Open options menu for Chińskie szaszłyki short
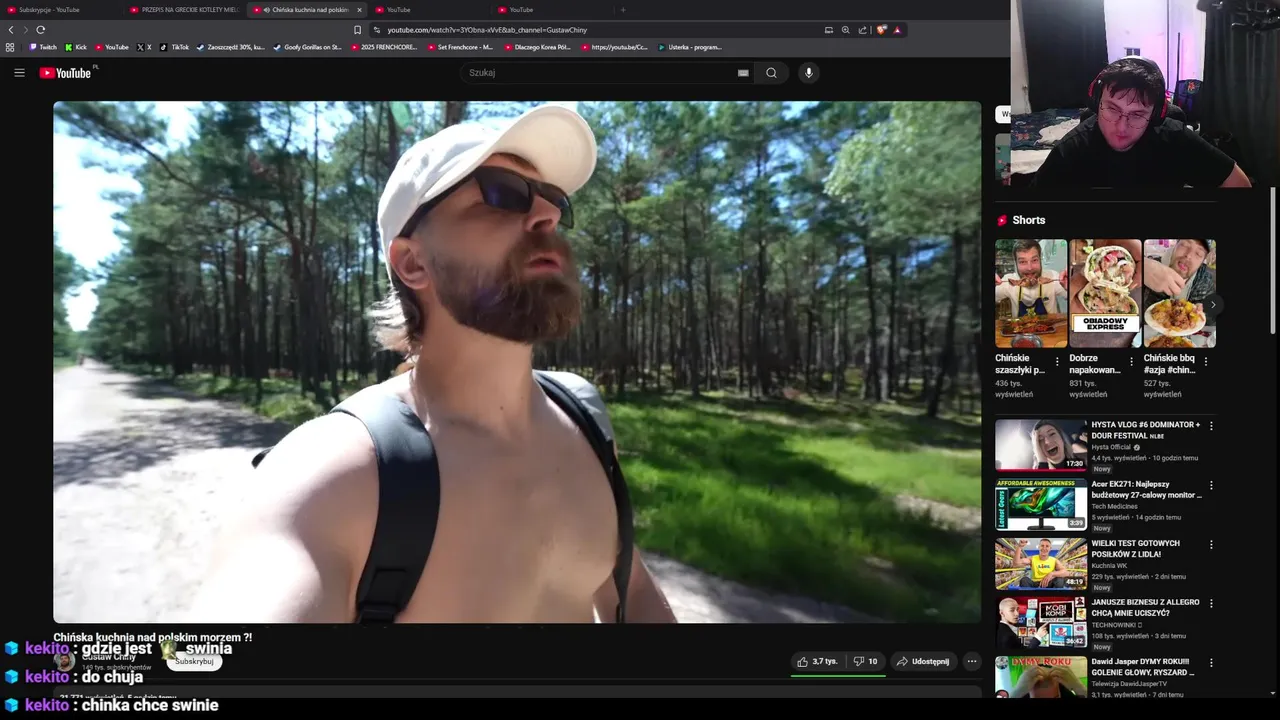The width and height of the screenshot is (1280, 720). coord(1057,362)
